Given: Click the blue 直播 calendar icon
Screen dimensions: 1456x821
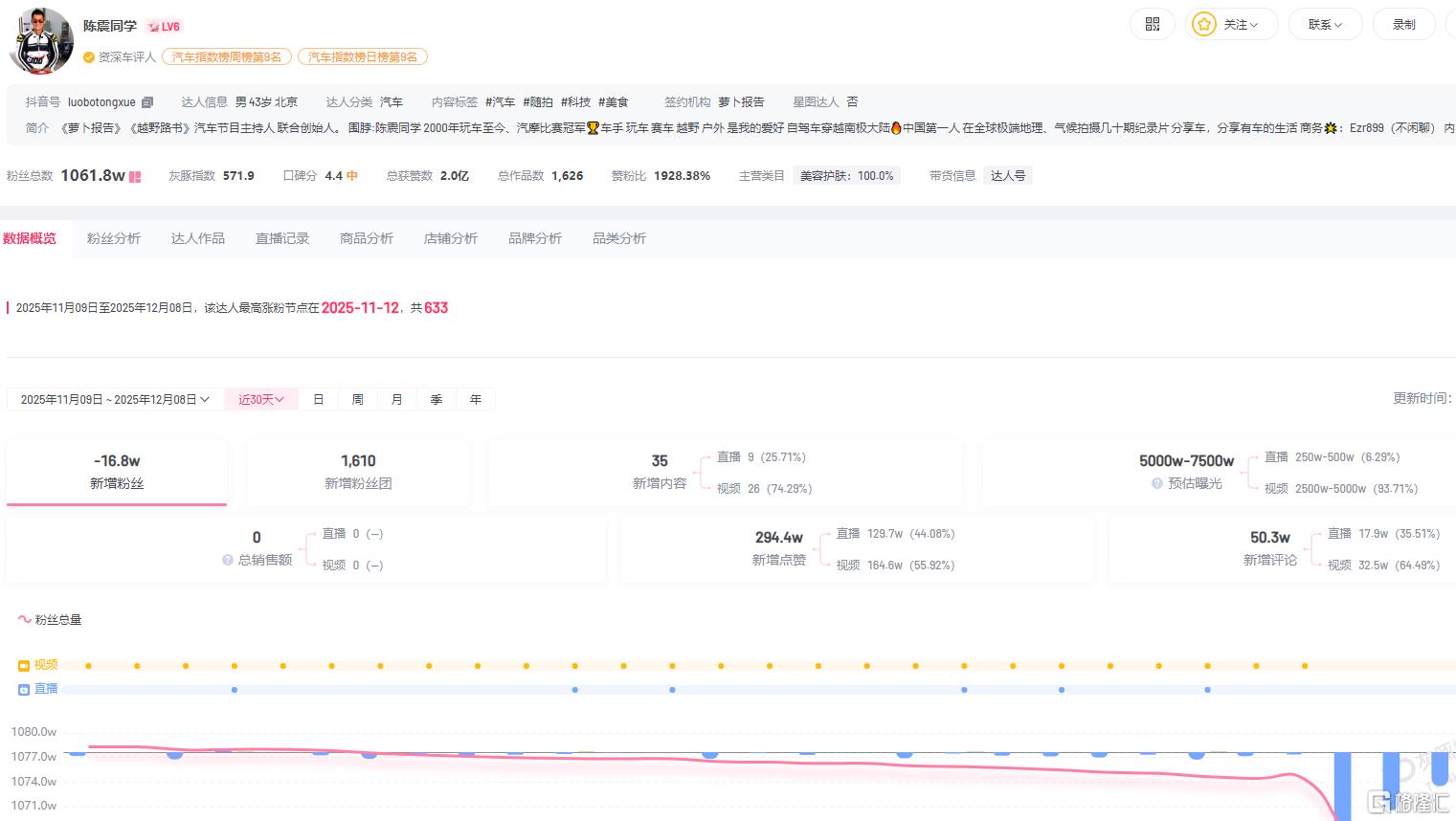Looking at the screenshot, I should tap(24, 689).
